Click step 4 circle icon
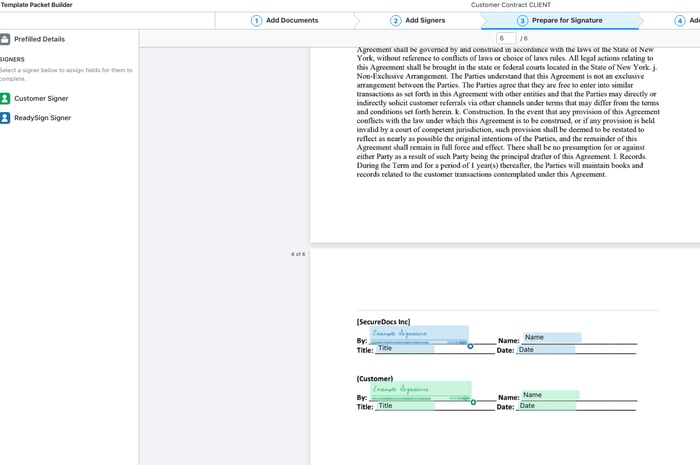This screenshot has height=465, width=700. coord(679,21)
